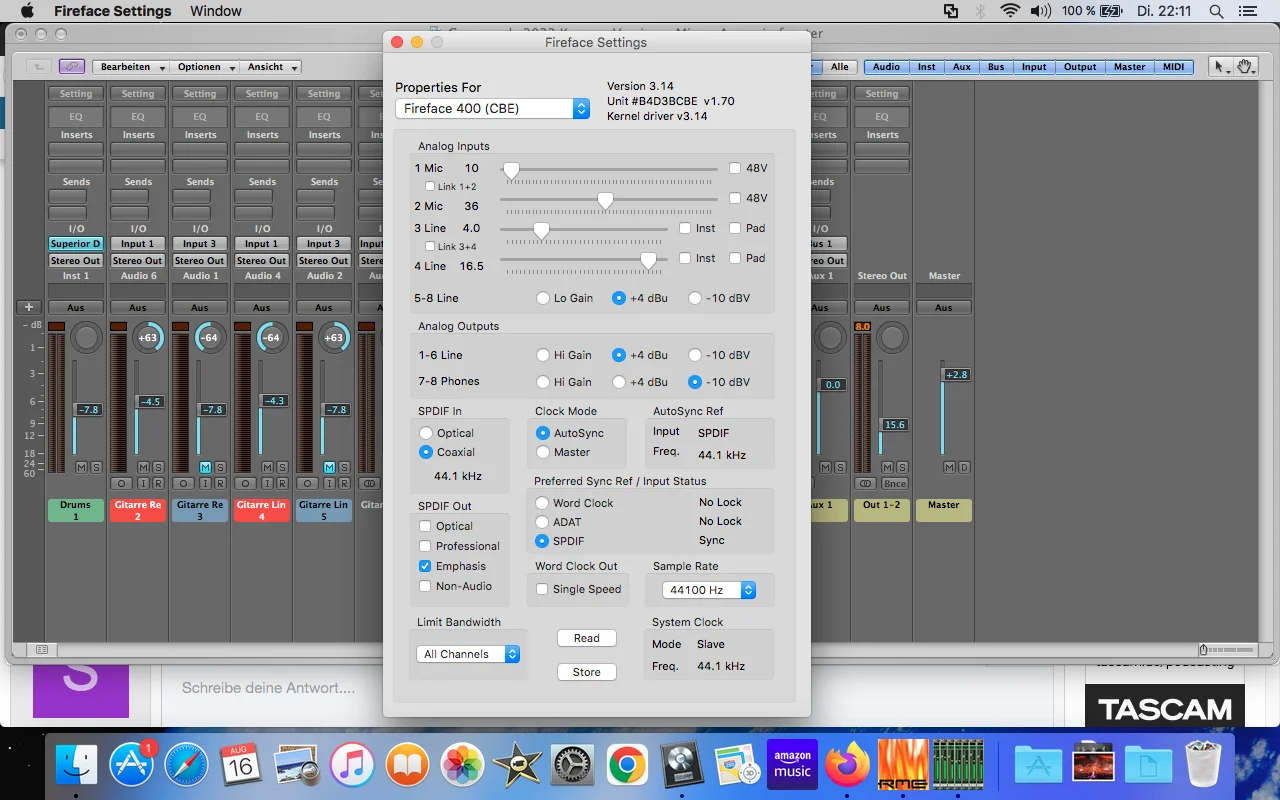The width and height of the screenshot is (1280, 800).
Task: Launch Safari from the Dock
Action: point(186,765)
